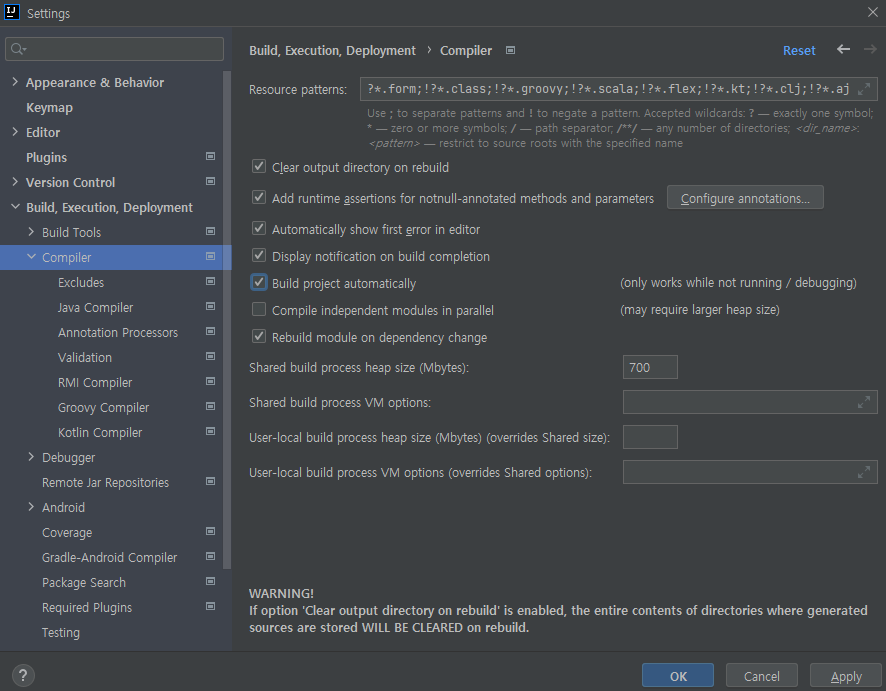Image resolution: width=886 pixels, height=691 pixels.
Task: Click the Configure annotations button
Action: (x=744, y=197)
